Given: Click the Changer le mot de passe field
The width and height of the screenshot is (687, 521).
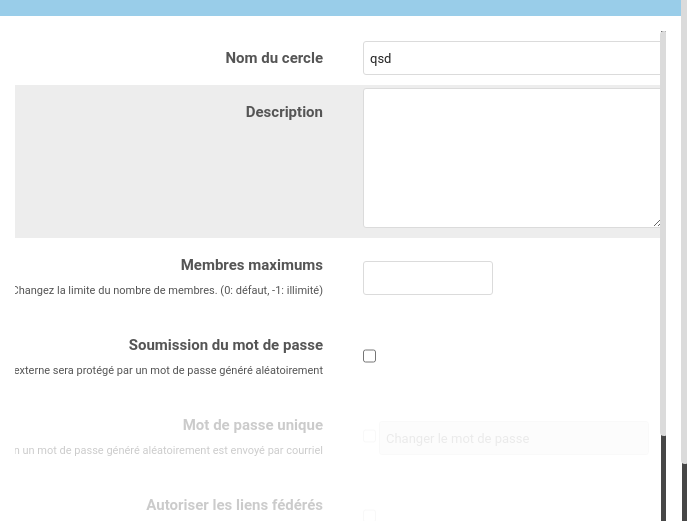Looking at the screenshot, I should point(513,438).
